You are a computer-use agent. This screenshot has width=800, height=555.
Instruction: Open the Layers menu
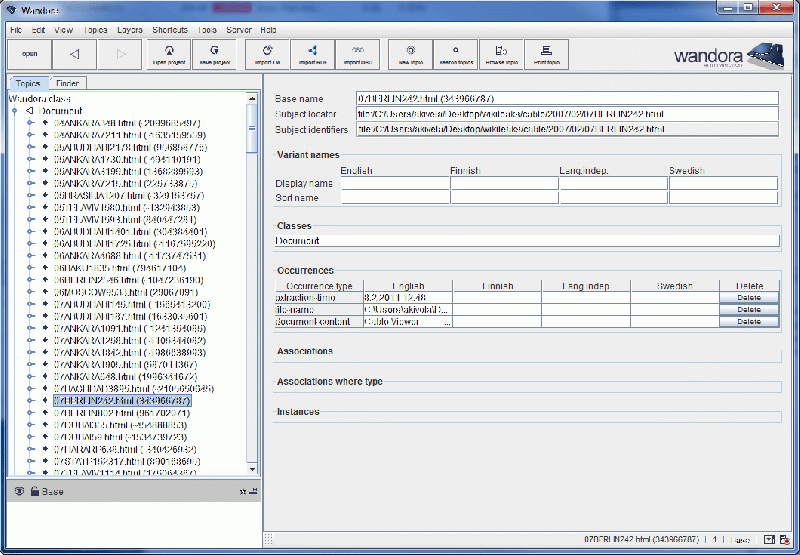[x=130, y=31]
